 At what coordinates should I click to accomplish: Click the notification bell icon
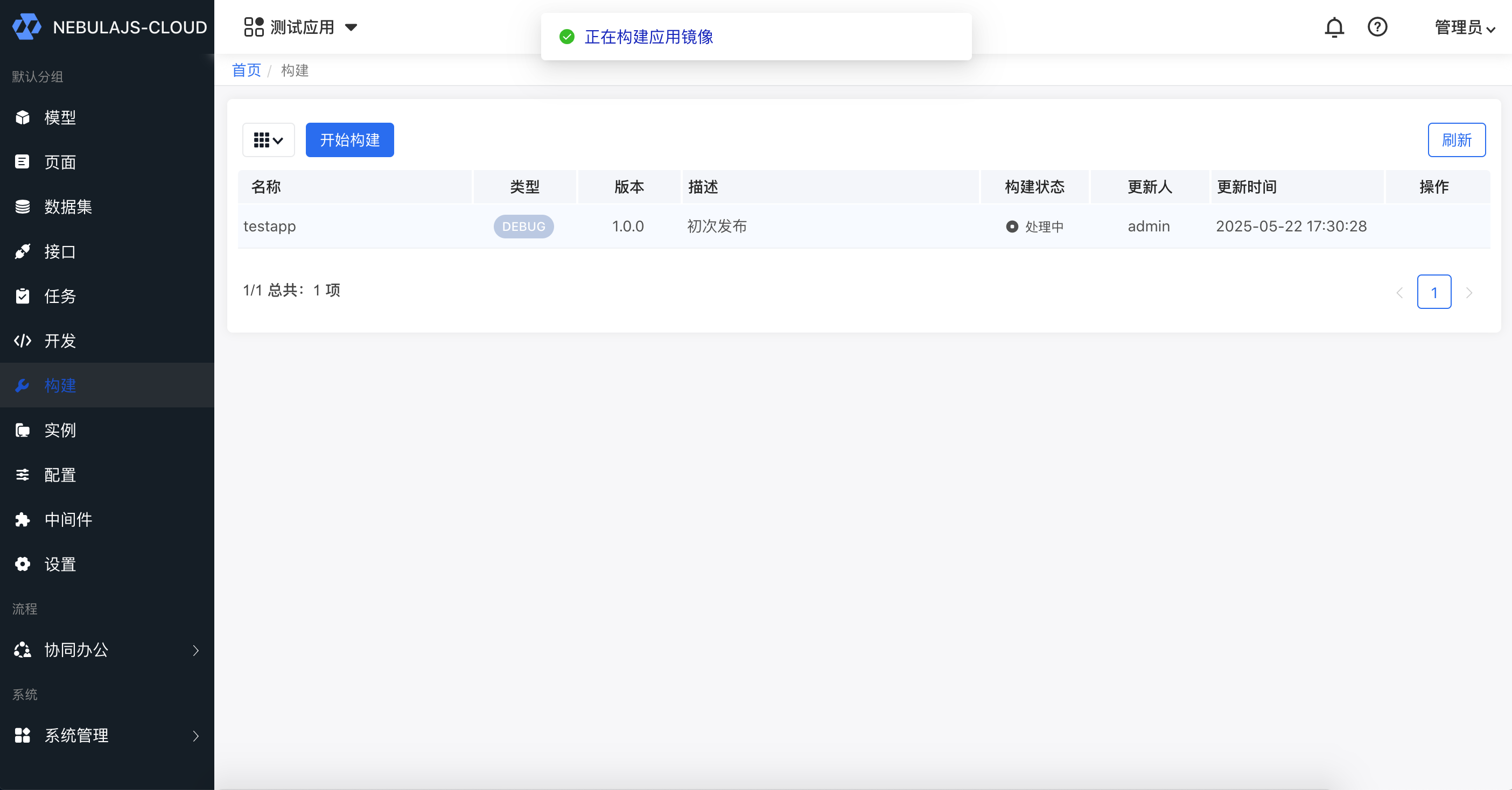[1334, 27]
